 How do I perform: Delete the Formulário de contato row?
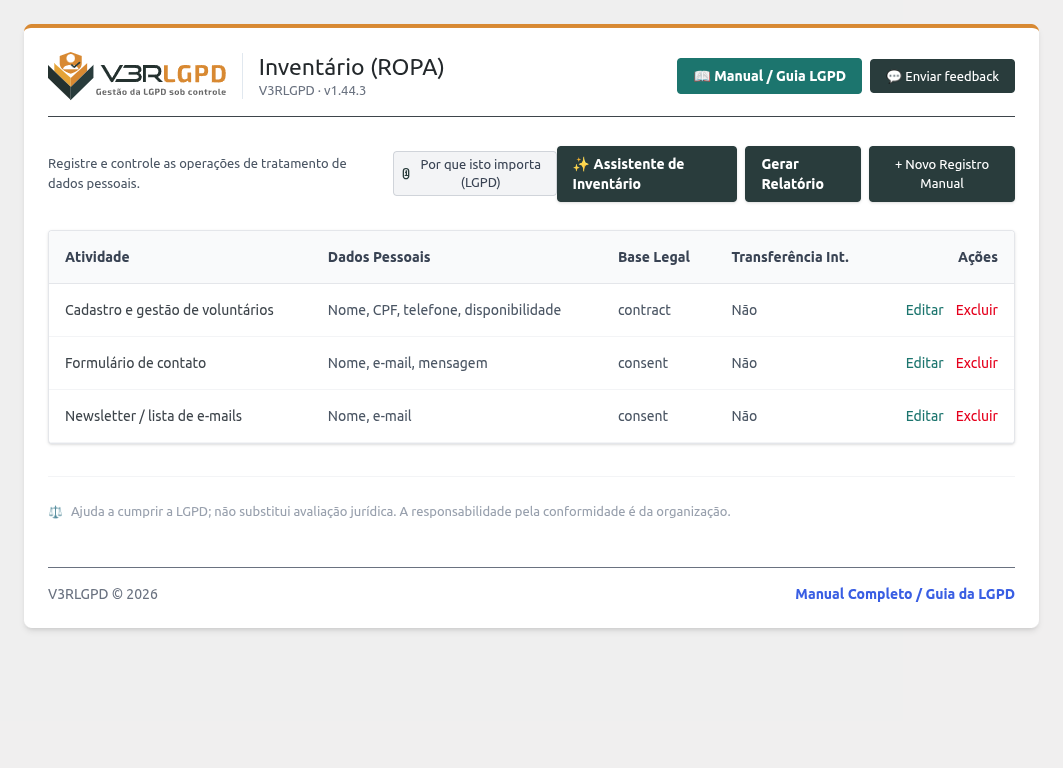point(976,363)
